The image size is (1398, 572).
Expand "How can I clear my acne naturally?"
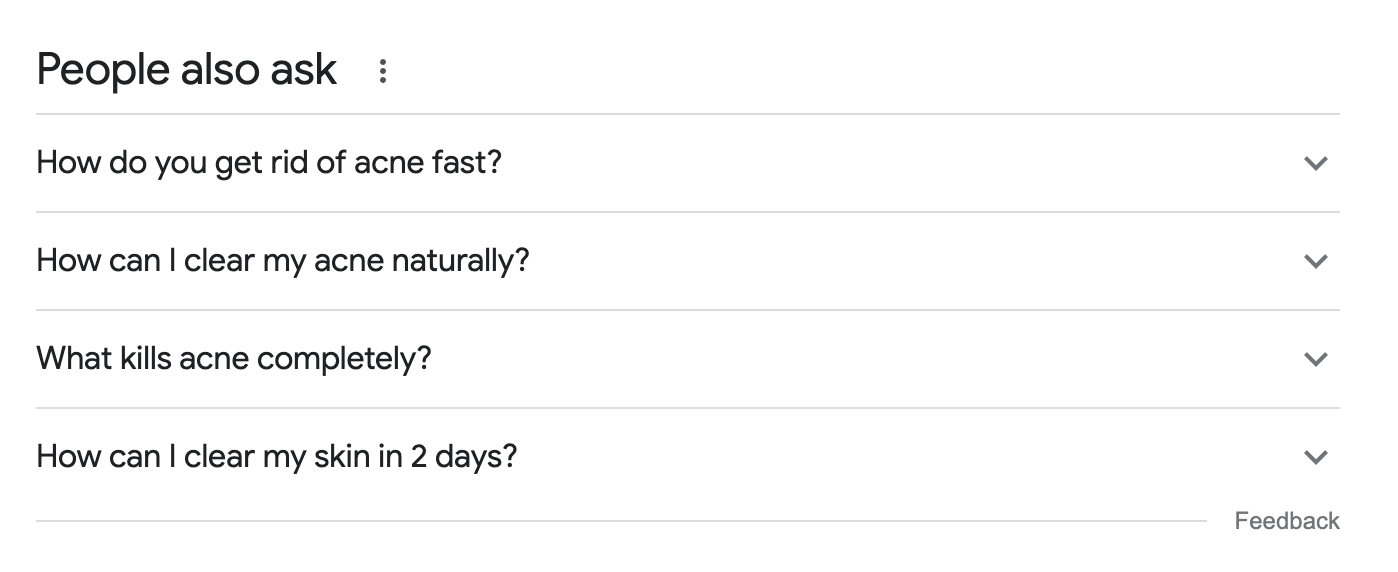(688, 261)
